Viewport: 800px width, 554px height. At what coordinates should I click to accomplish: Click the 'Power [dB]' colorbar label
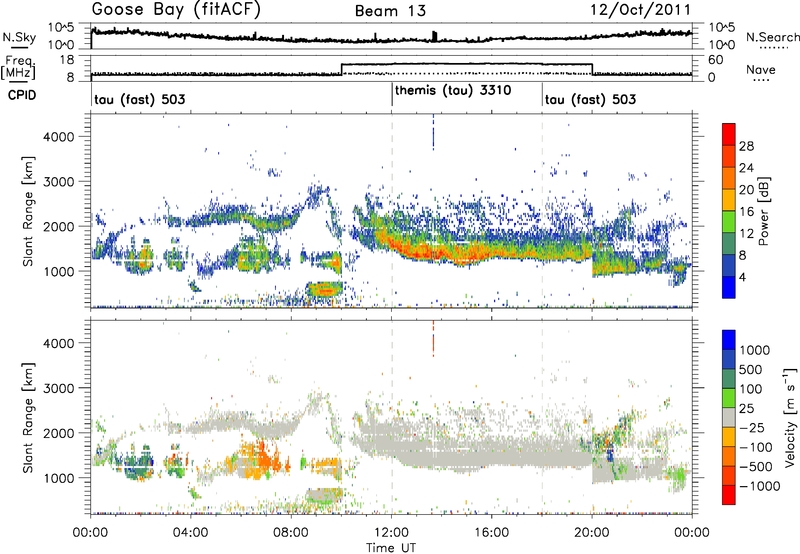(x=763, y=211)
